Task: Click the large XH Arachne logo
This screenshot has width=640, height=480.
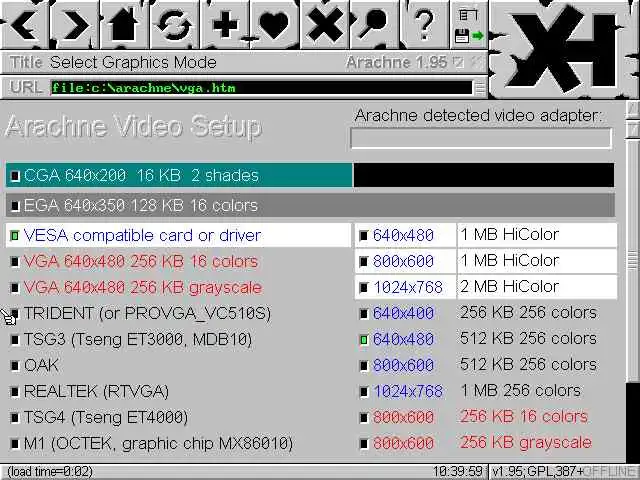Action: tap(564, 50)
